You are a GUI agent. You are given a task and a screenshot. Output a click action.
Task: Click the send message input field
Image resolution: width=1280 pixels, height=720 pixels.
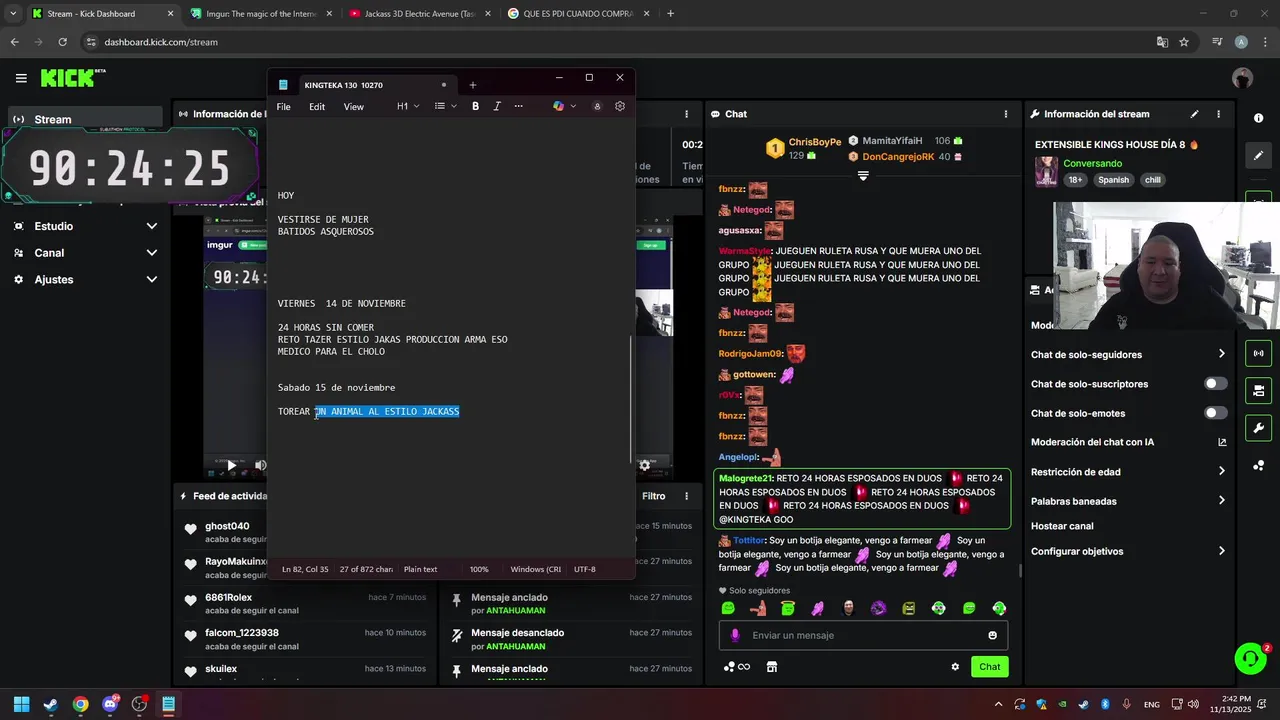[863, 635]
